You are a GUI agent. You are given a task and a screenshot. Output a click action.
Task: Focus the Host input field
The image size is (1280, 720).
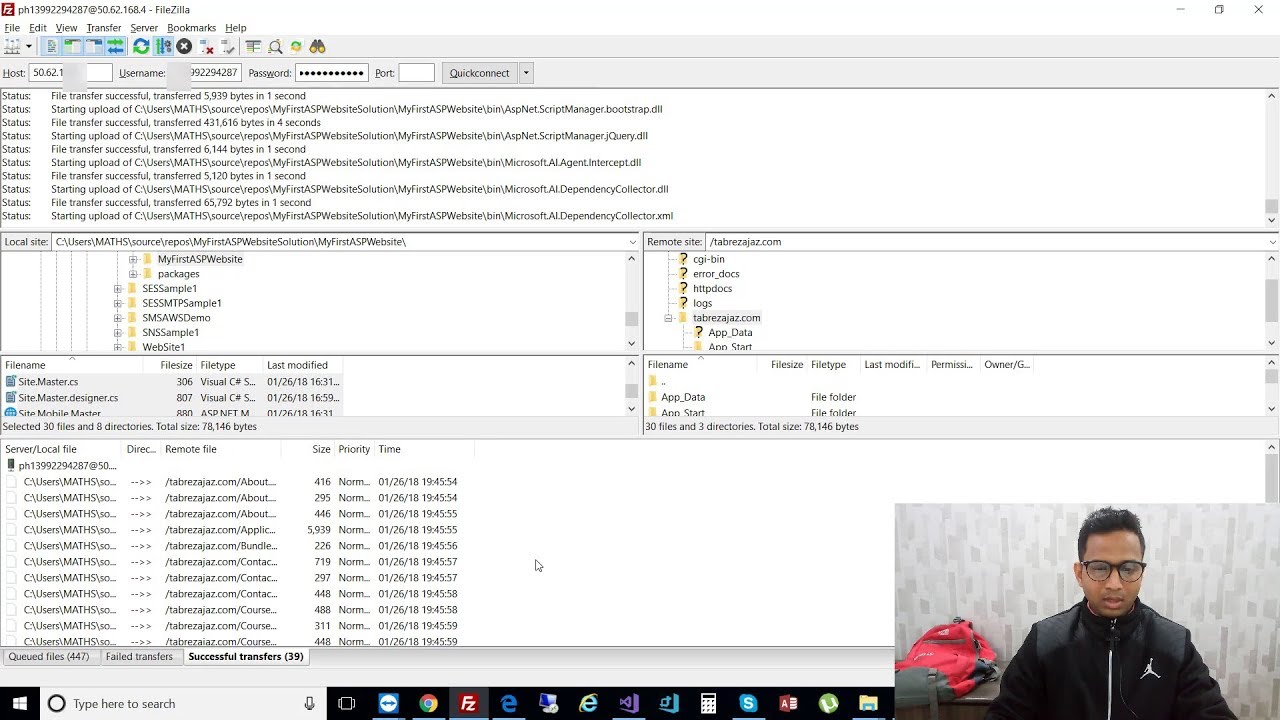pos(70,73)
